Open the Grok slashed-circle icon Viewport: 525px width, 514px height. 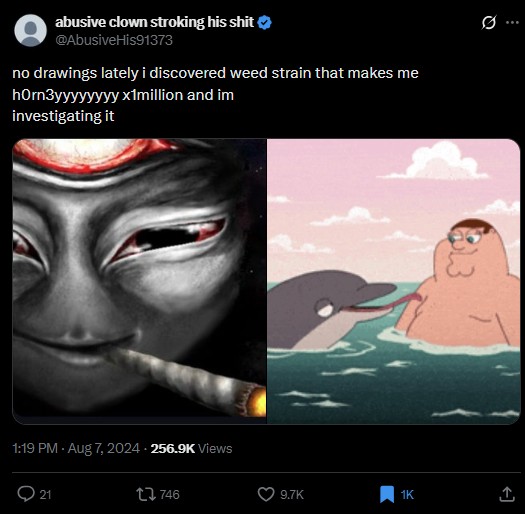click(x=489, y=23)
